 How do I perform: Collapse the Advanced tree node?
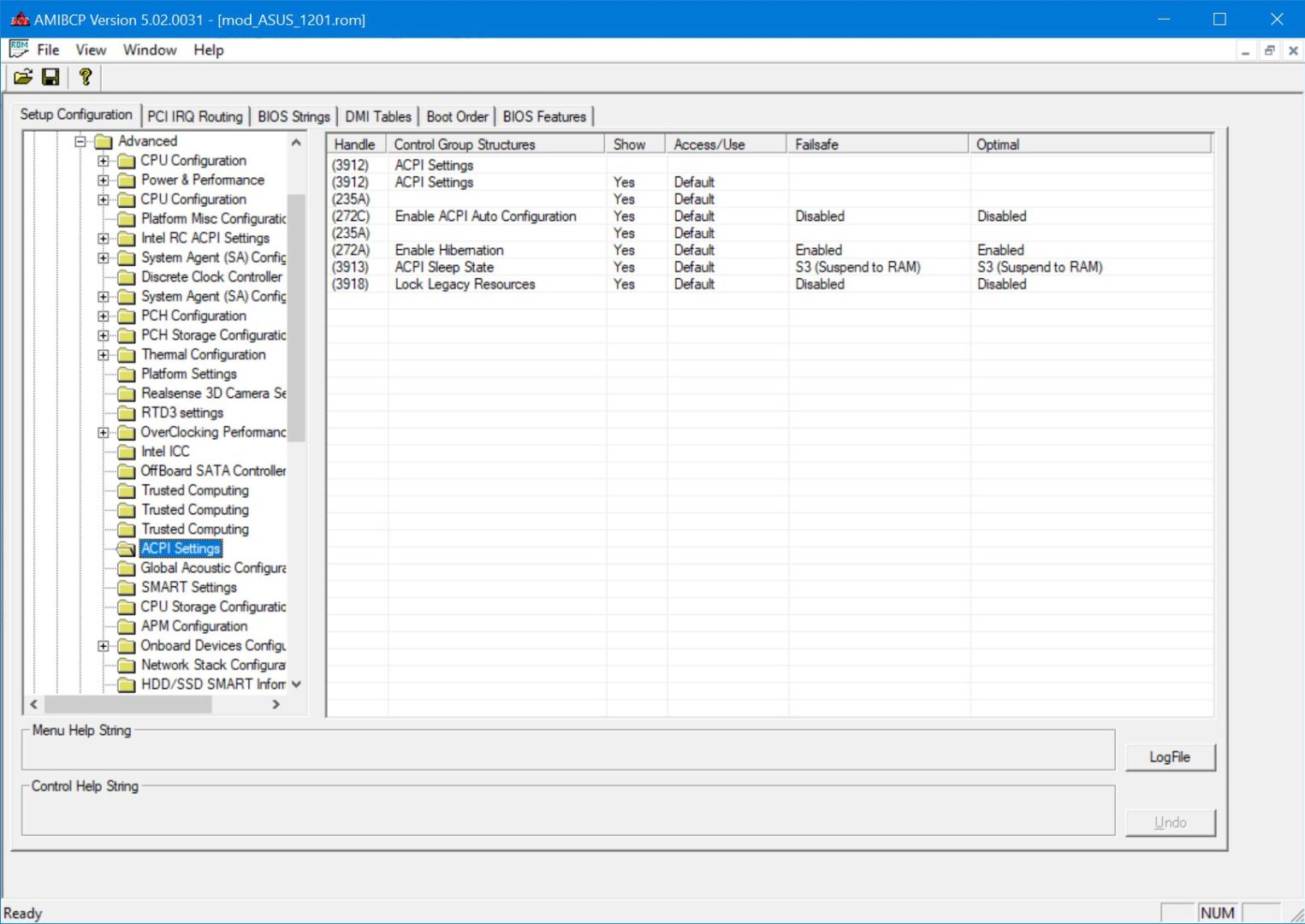(x=80, y=141)
